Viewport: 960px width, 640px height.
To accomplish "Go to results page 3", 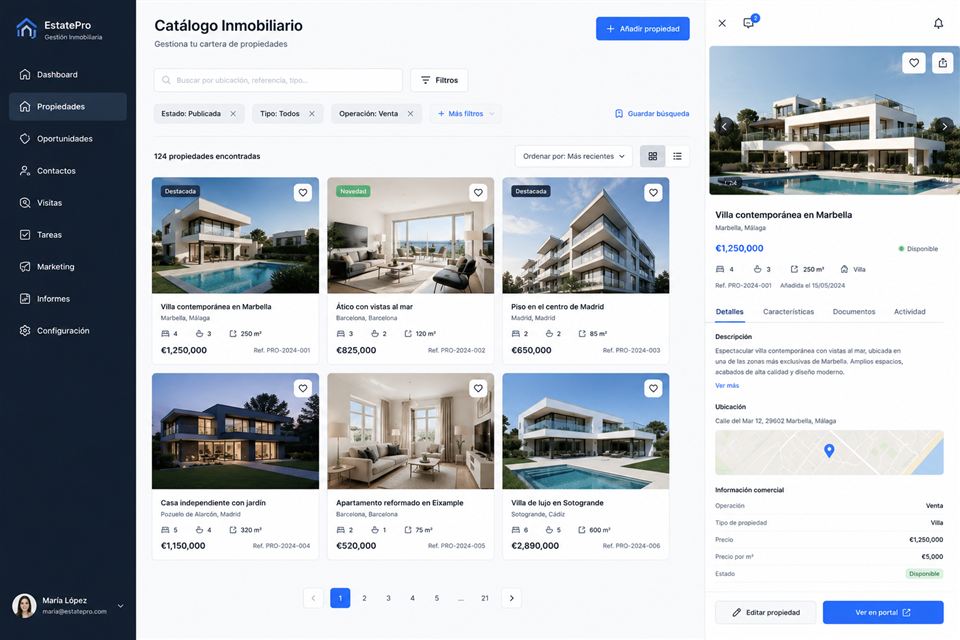I will point(388,598).
